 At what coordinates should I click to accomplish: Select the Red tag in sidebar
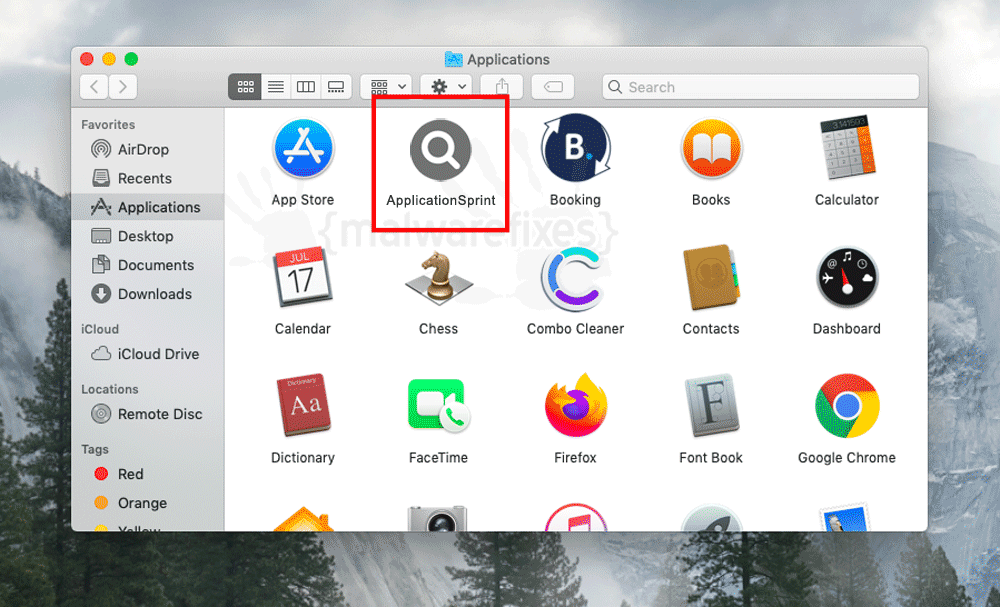[148, 474]
